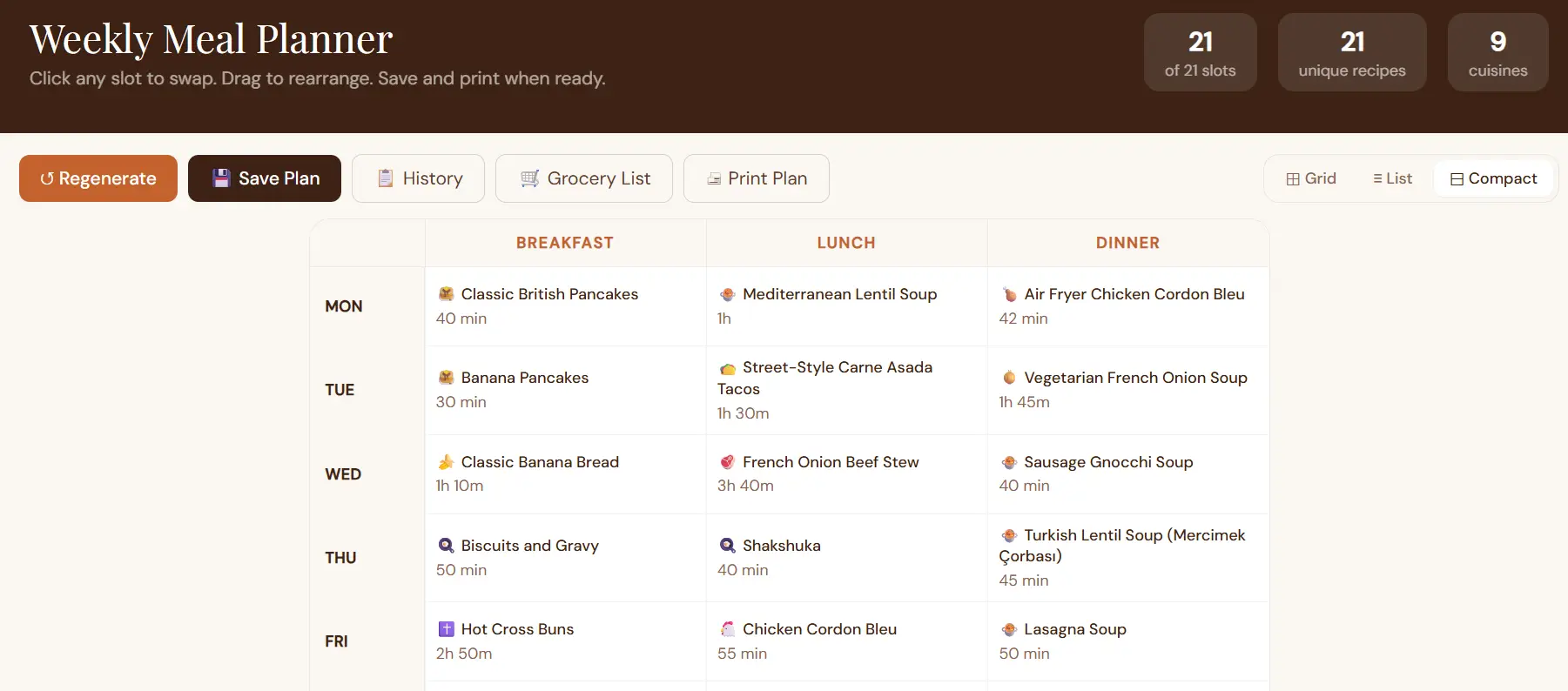Click the pan icon beside Shakshuka
The height and width of the screenshot is (691, 1568).
(728, 546)
